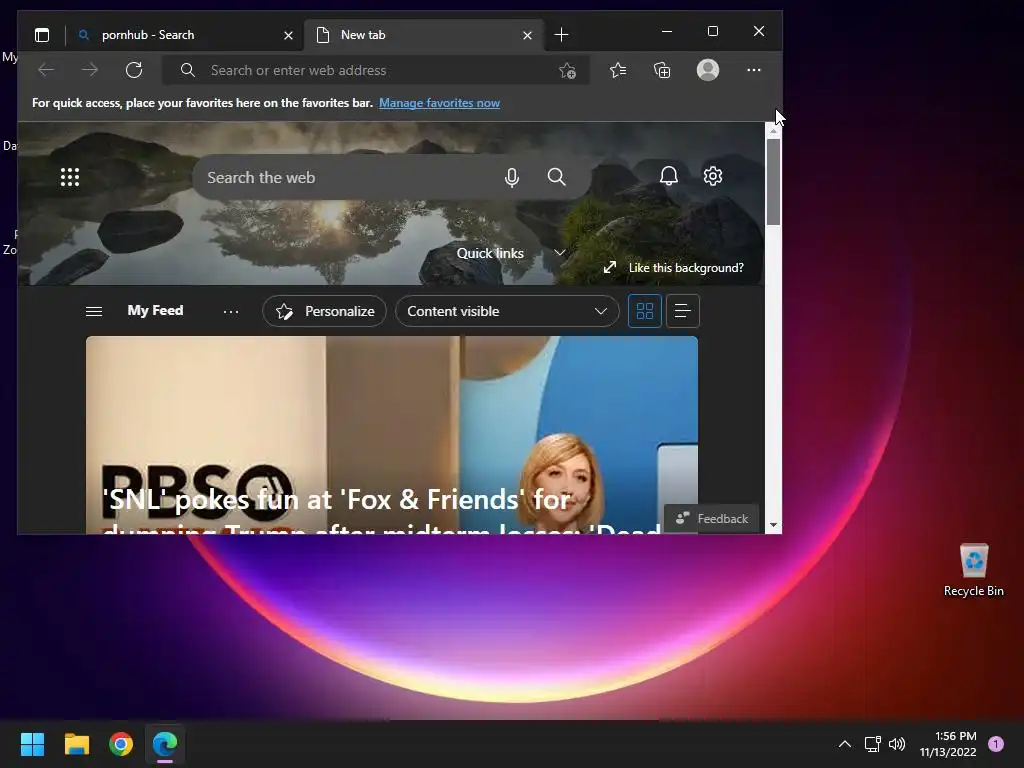Open the clock showing 1:56 PM

[x=948, y=744]
